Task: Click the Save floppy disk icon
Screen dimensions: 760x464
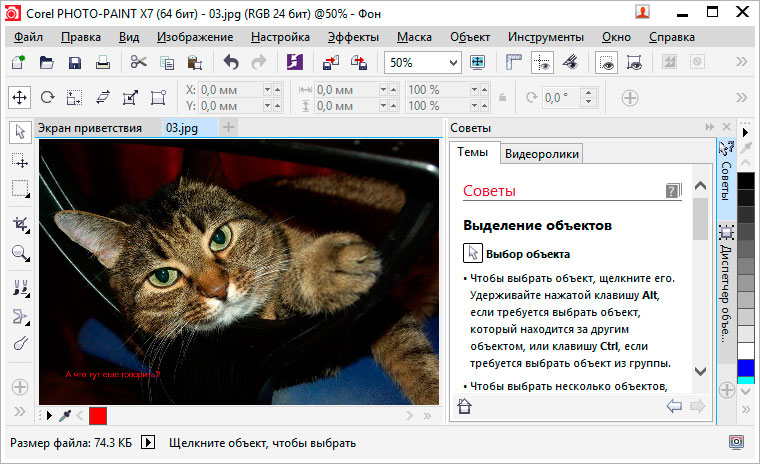Action: coord(74,62)
